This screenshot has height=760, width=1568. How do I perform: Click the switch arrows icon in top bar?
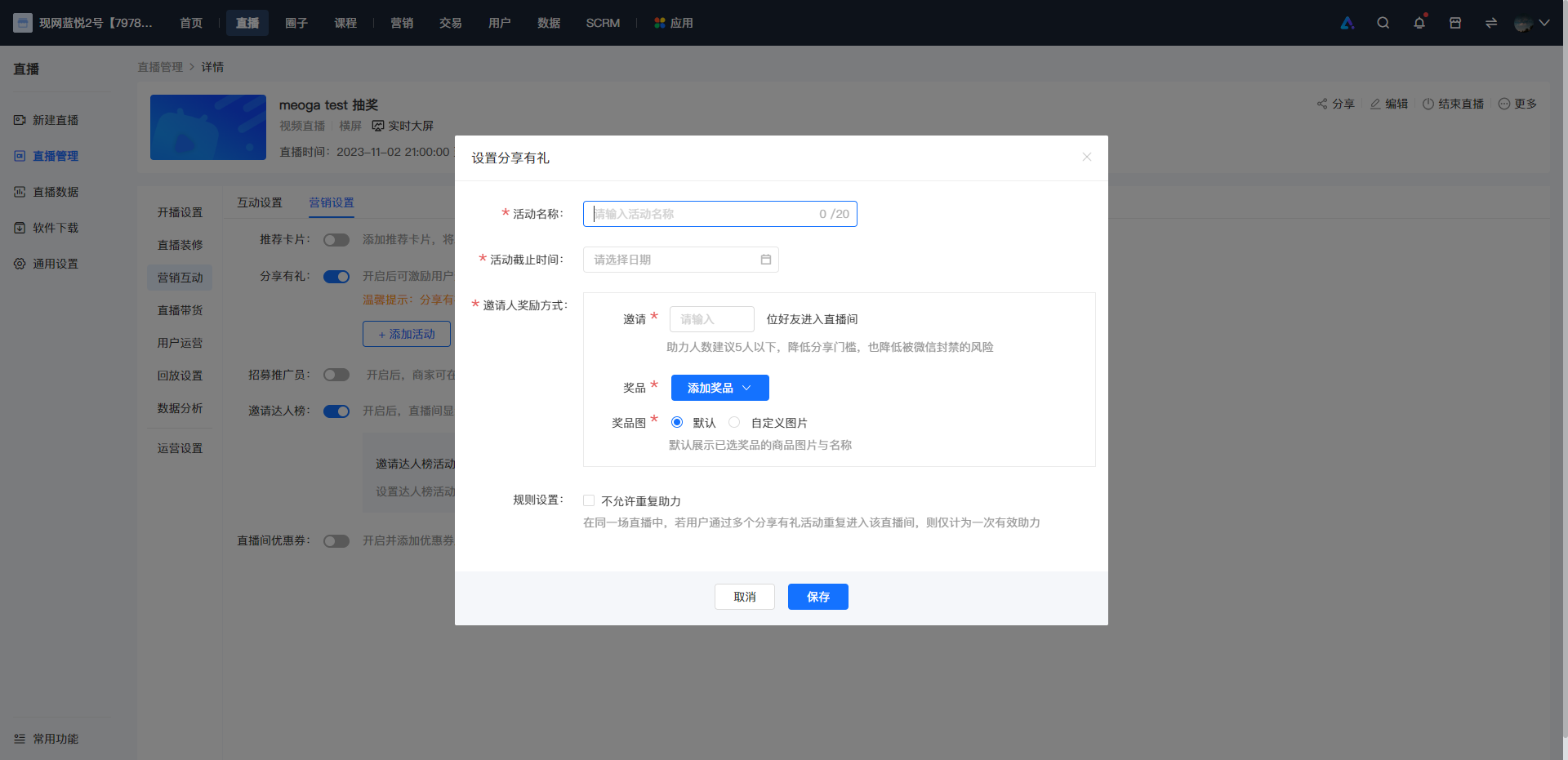[1491, 23]
